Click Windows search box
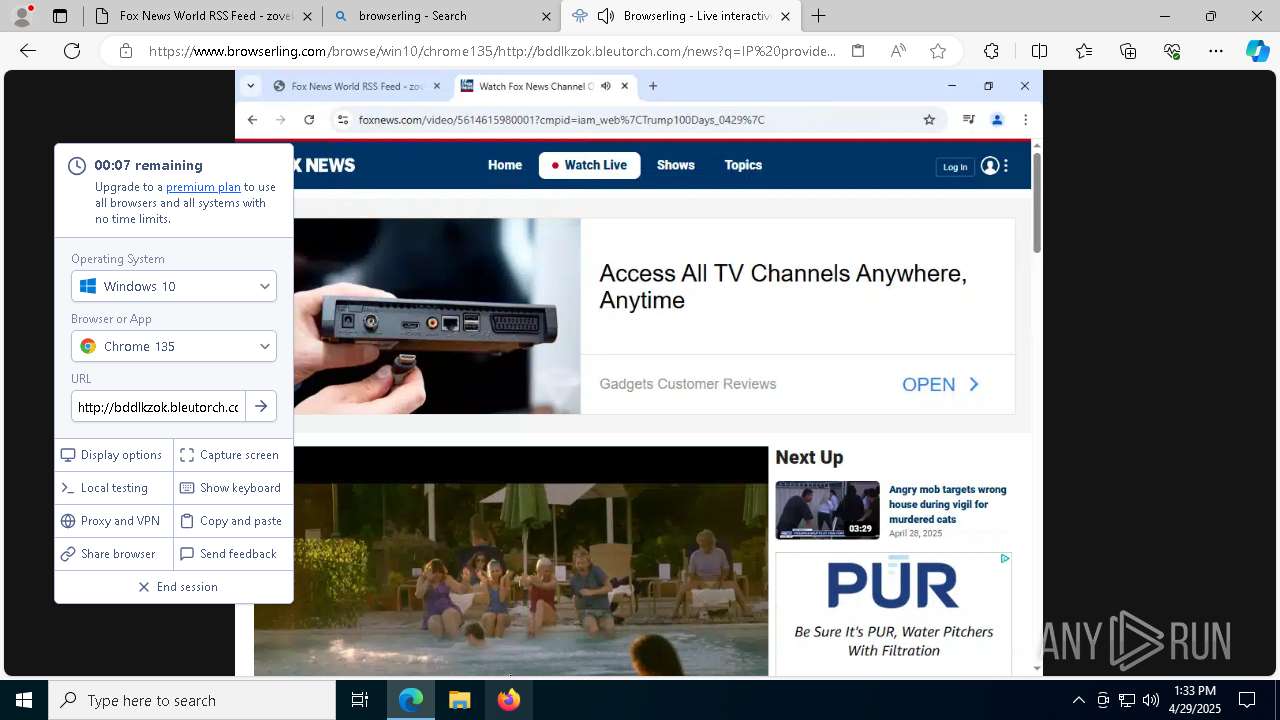This screenshot has width=1280, height=720. 192,700
